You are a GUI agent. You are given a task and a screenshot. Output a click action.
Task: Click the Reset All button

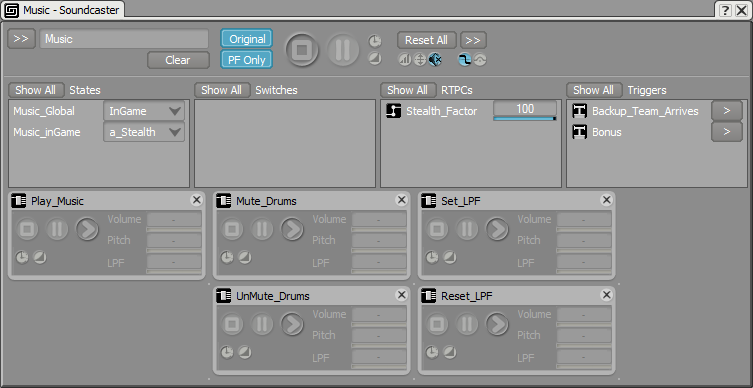point(426,40)
